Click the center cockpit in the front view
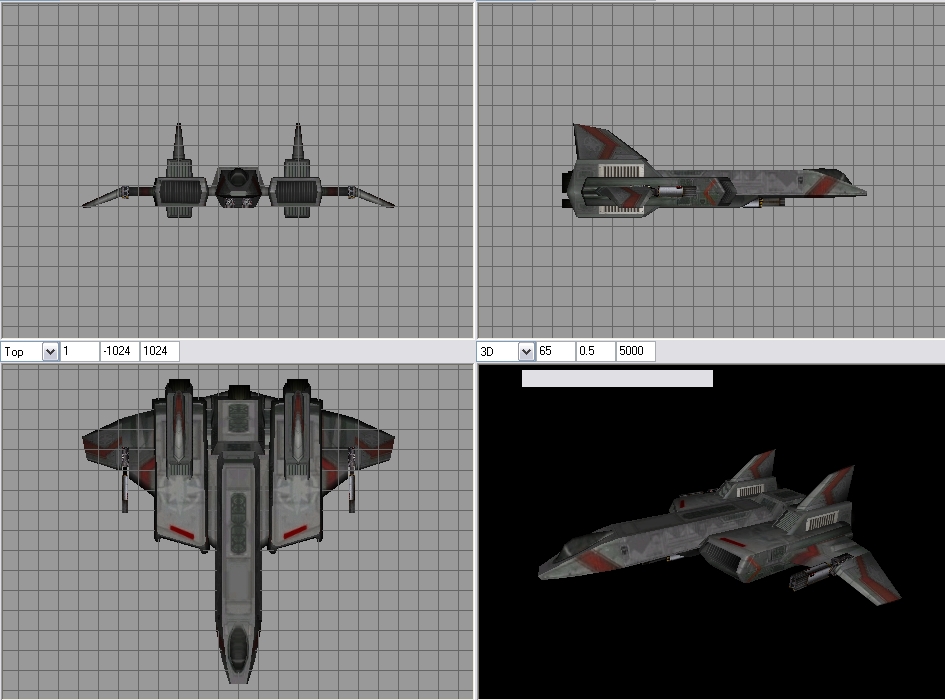 click(x=238, y=183)
